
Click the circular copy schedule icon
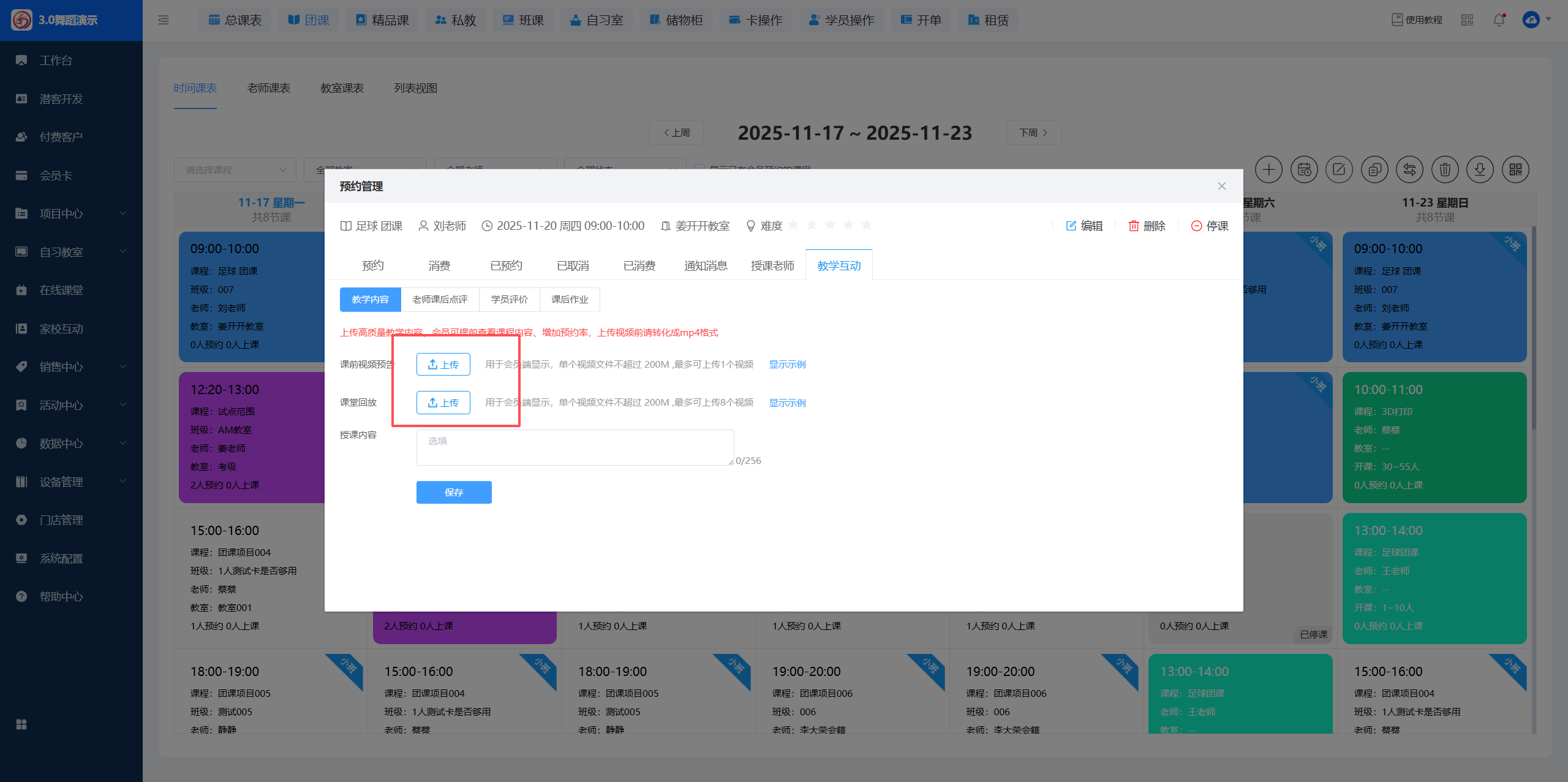pyautogui.click(x=1374, y=170)
